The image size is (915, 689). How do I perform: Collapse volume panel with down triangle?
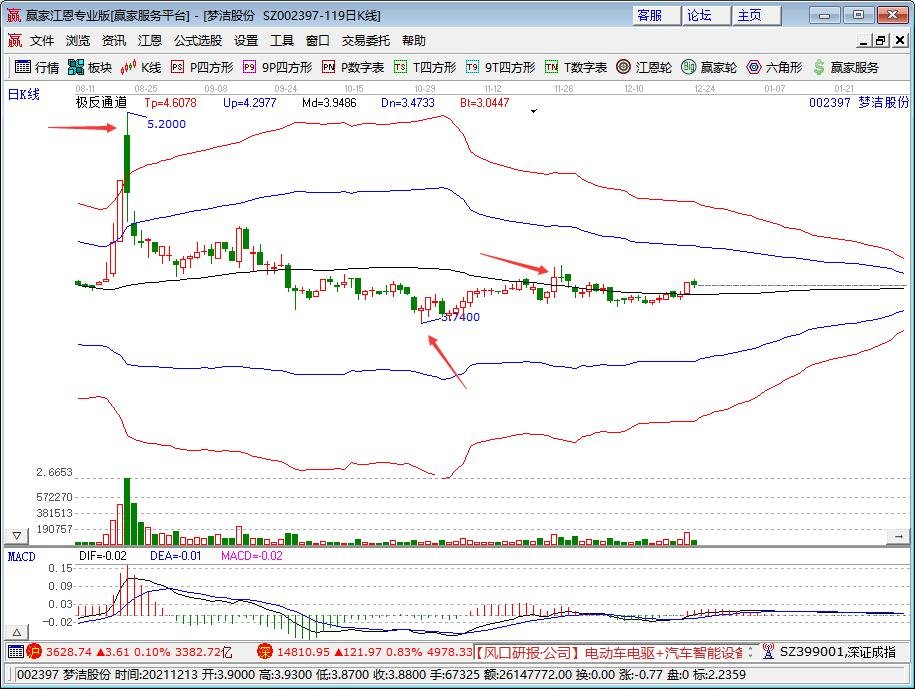pos(17,536)
